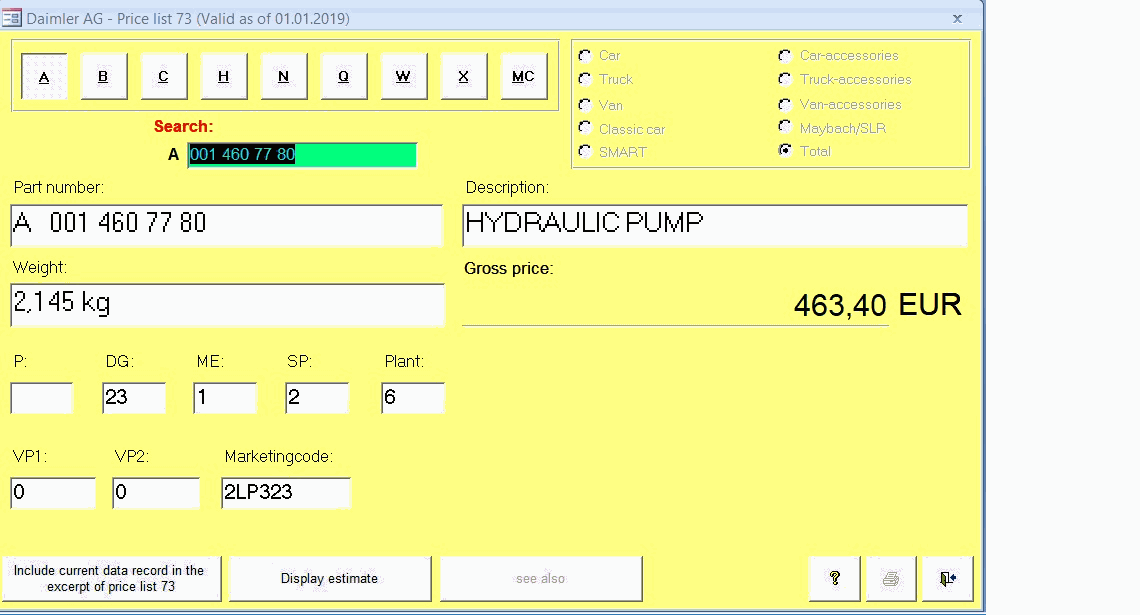Select the Truck radio option
The height and width of the screenshot is (615, 1140).
pos(585,79)
